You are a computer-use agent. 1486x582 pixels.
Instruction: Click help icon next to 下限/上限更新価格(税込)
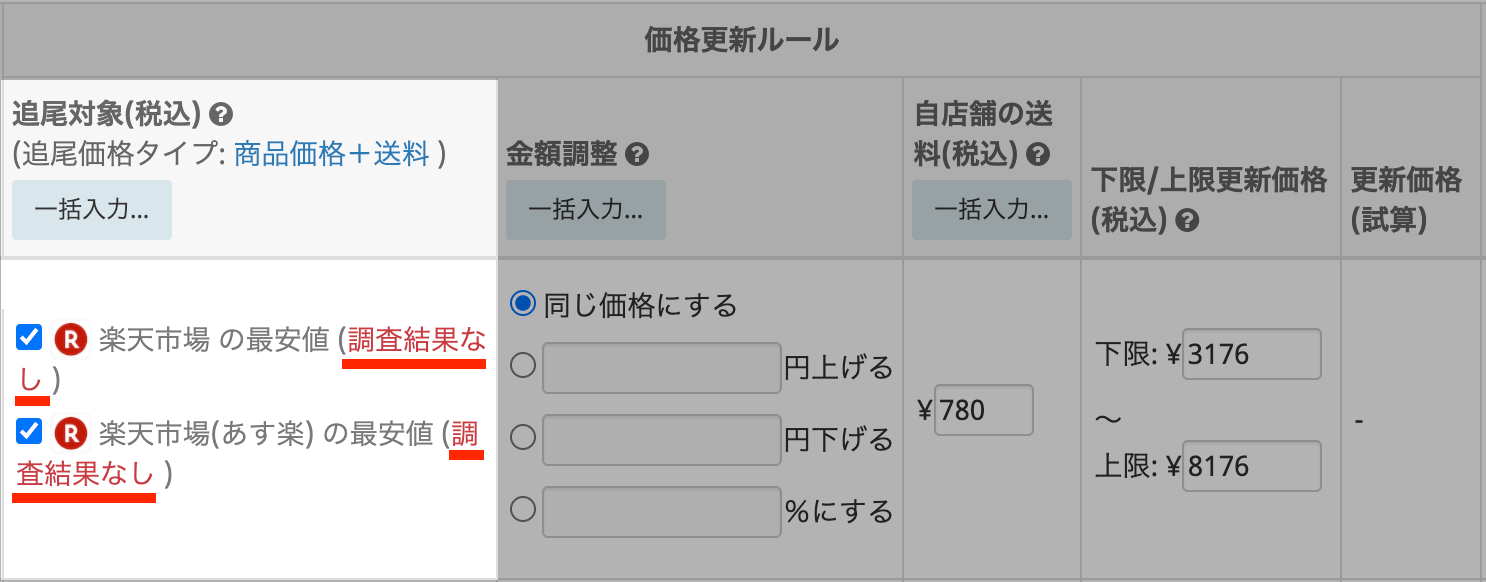click(x=1187, y=221)
